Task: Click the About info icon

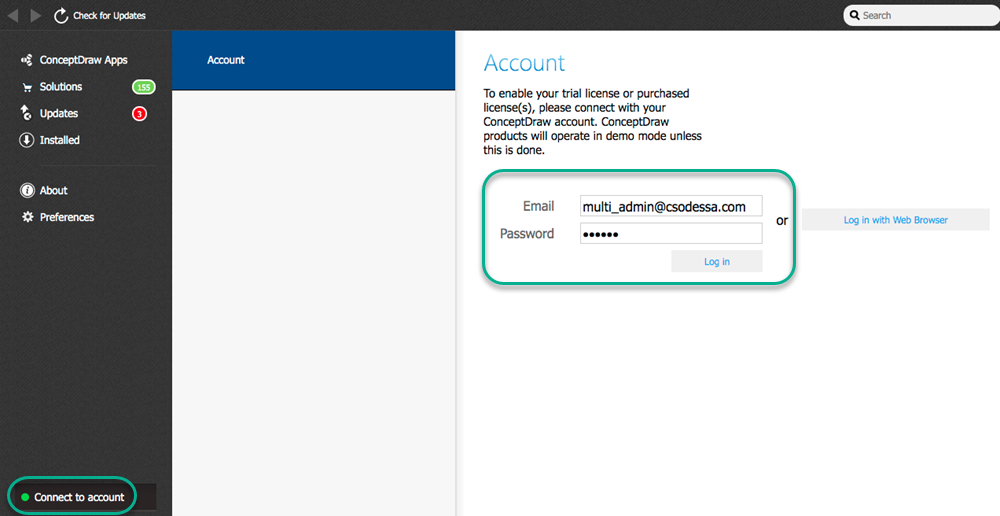Action: (x=27, y=191)
